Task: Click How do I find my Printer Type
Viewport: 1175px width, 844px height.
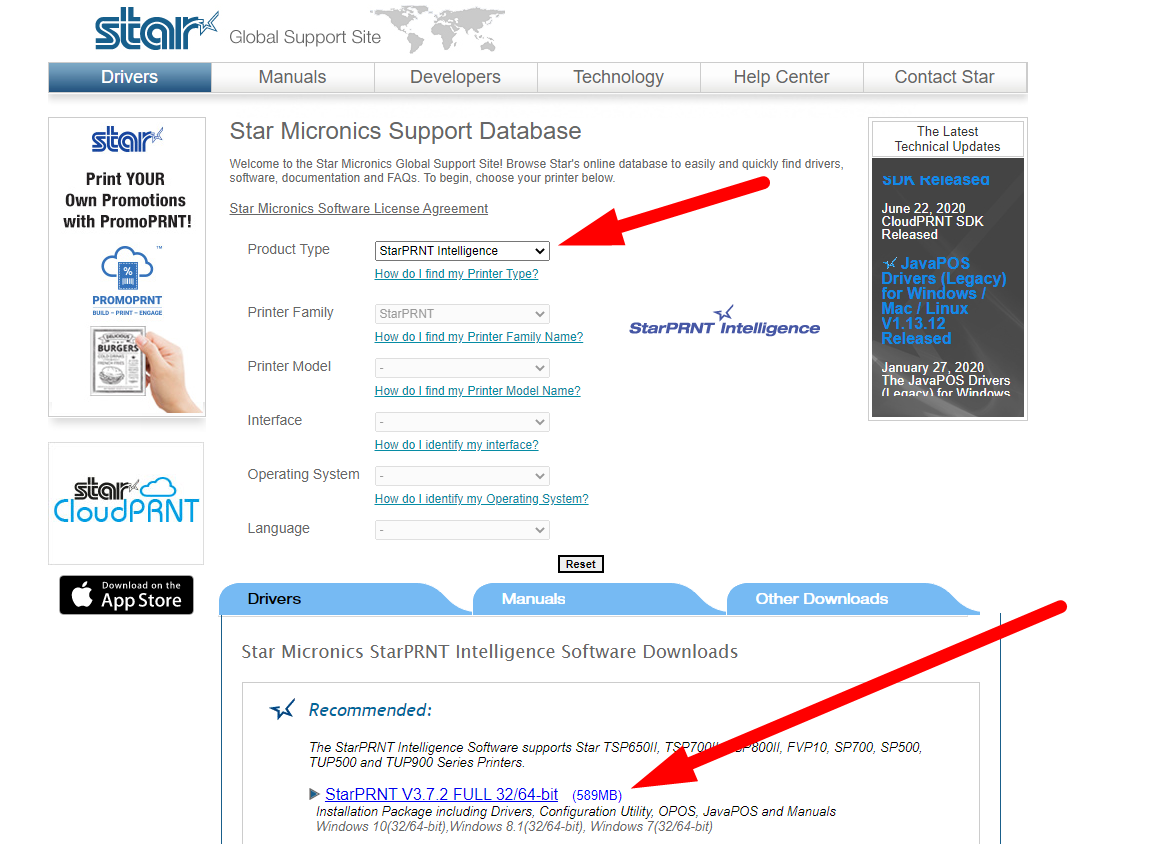Action: [x=456, y=274]
